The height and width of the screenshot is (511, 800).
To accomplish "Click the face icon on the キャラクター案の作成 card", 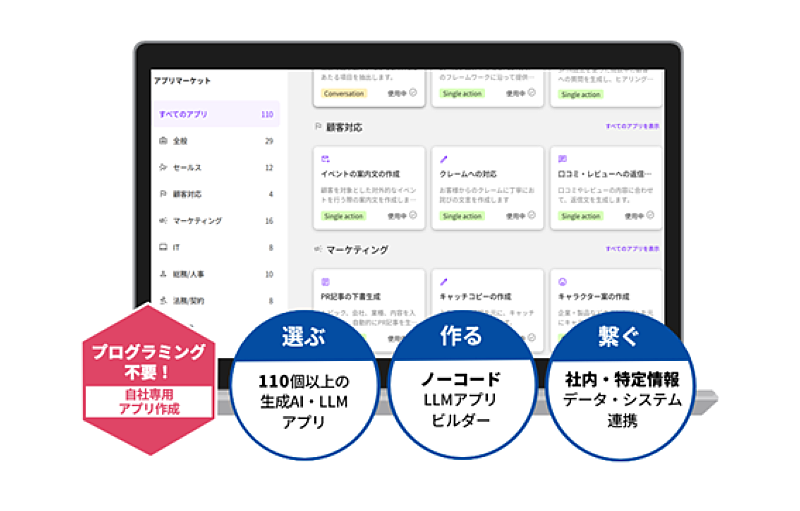I will pyautogui.click(x=563, y=283).
